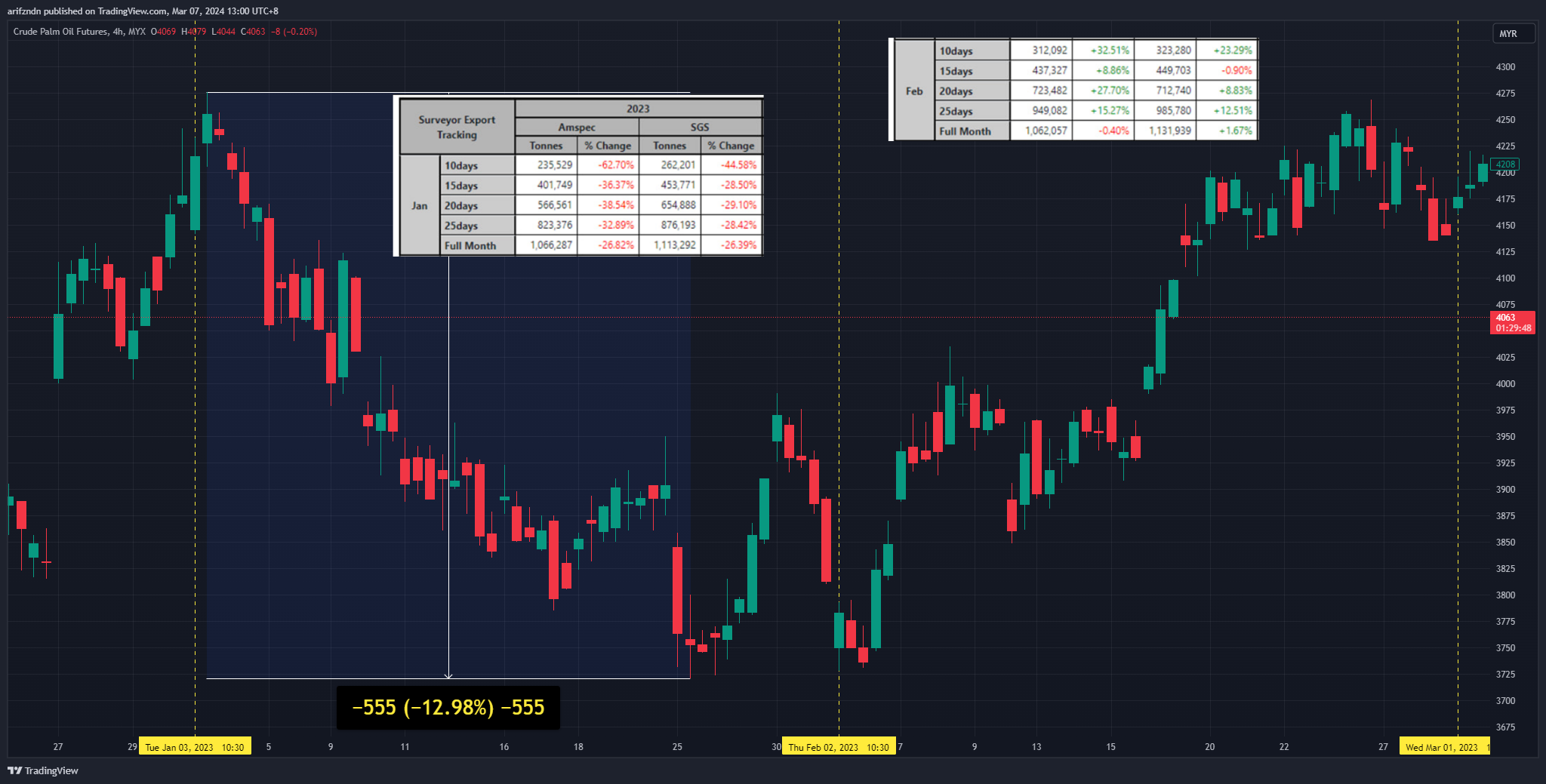Click the arifzndn author name in header

pyautogui.click(x=24, y=11)
